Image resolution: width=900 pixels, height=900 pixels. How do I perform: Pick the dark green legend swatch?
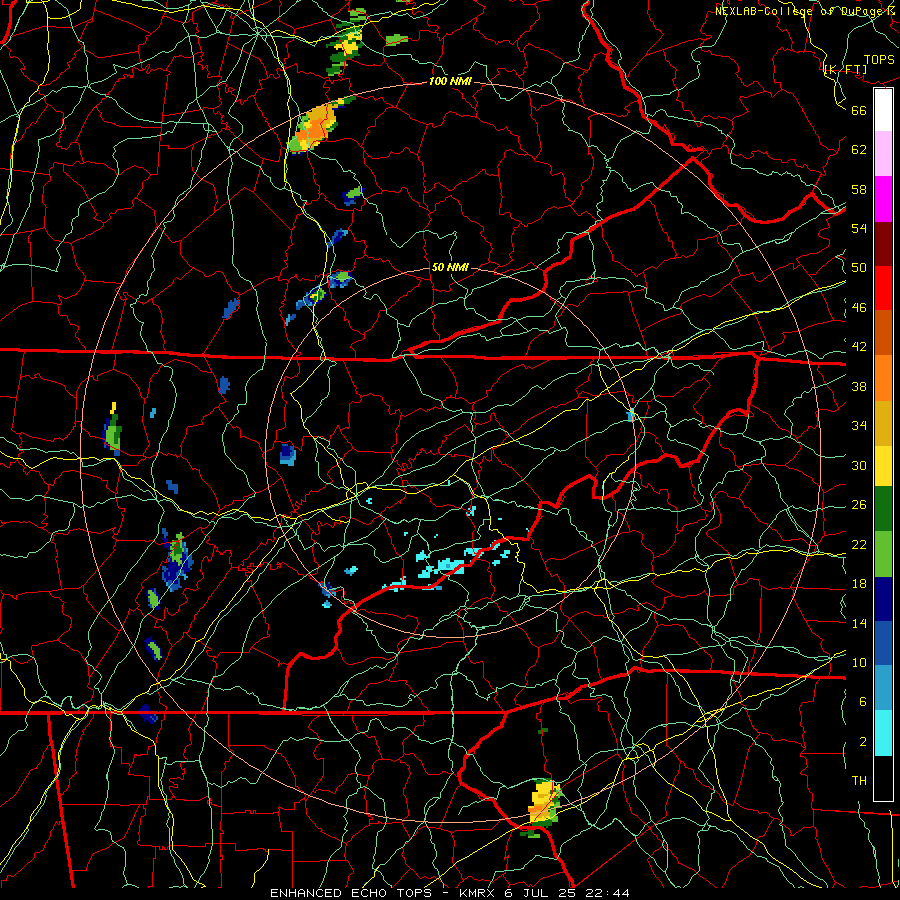(x=883, y=508)
